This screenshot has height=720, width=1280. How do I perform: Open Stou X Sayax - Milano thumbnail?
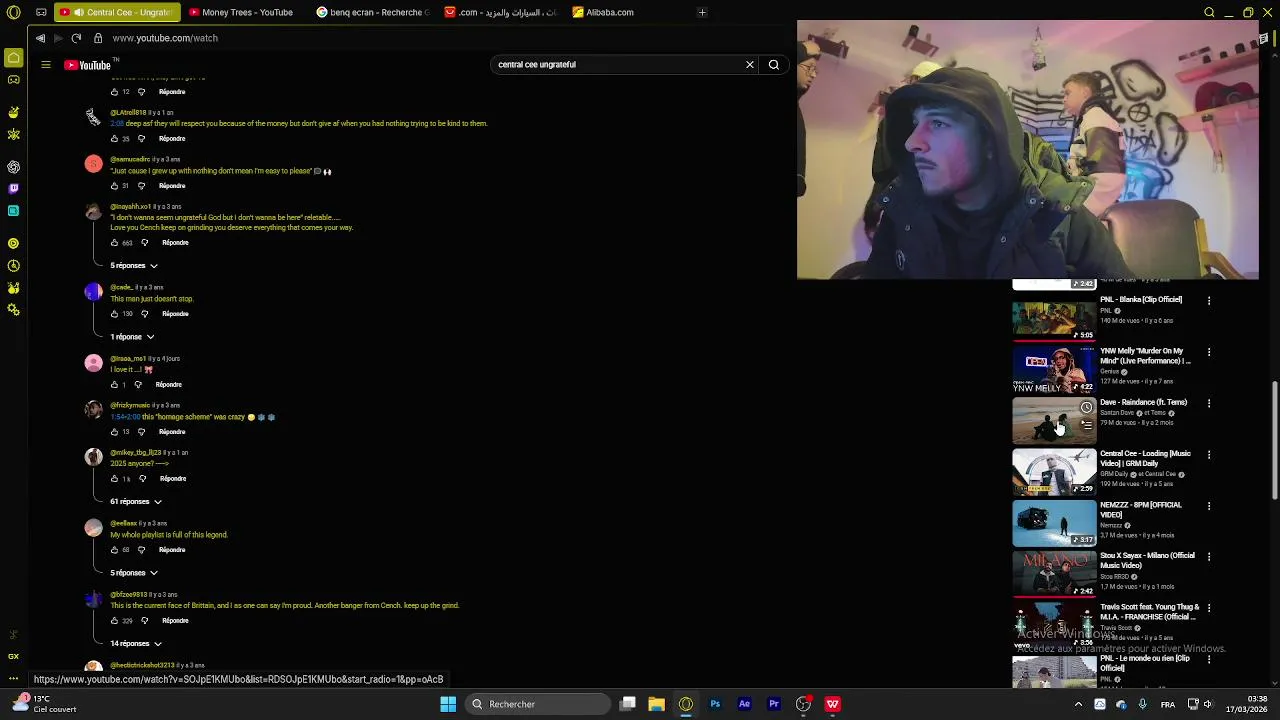[x=1054, y=574]
